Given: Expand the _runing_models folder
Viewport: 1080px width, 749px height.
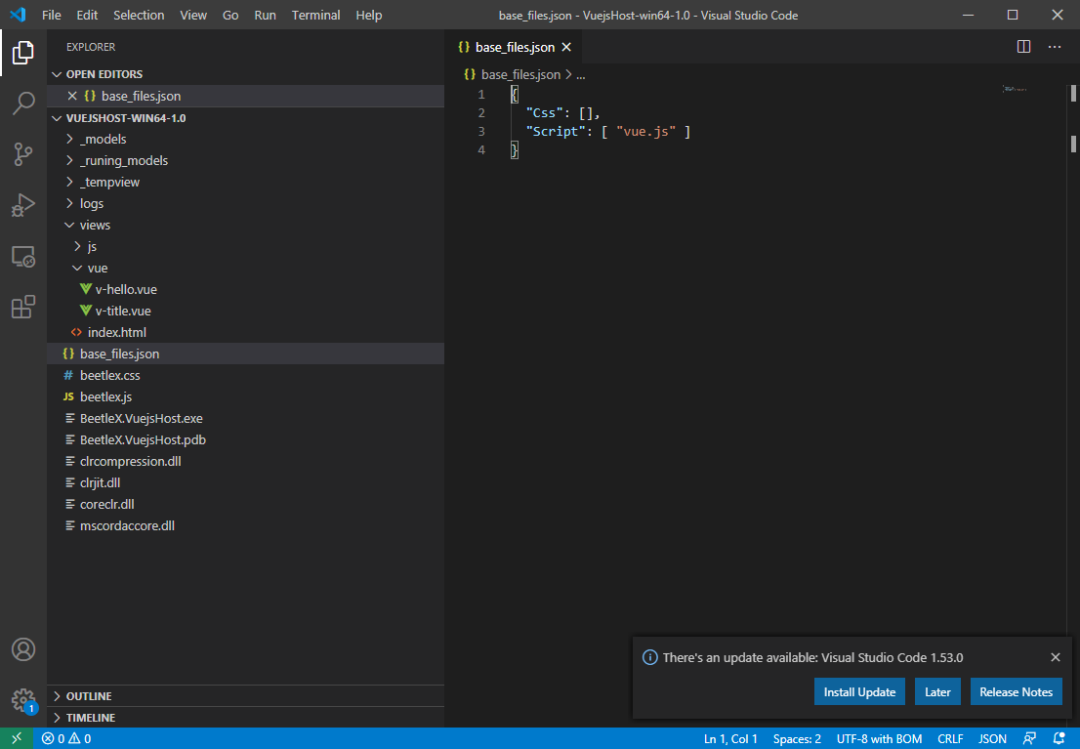Looking at the screenshot, I should coord(70,161).
